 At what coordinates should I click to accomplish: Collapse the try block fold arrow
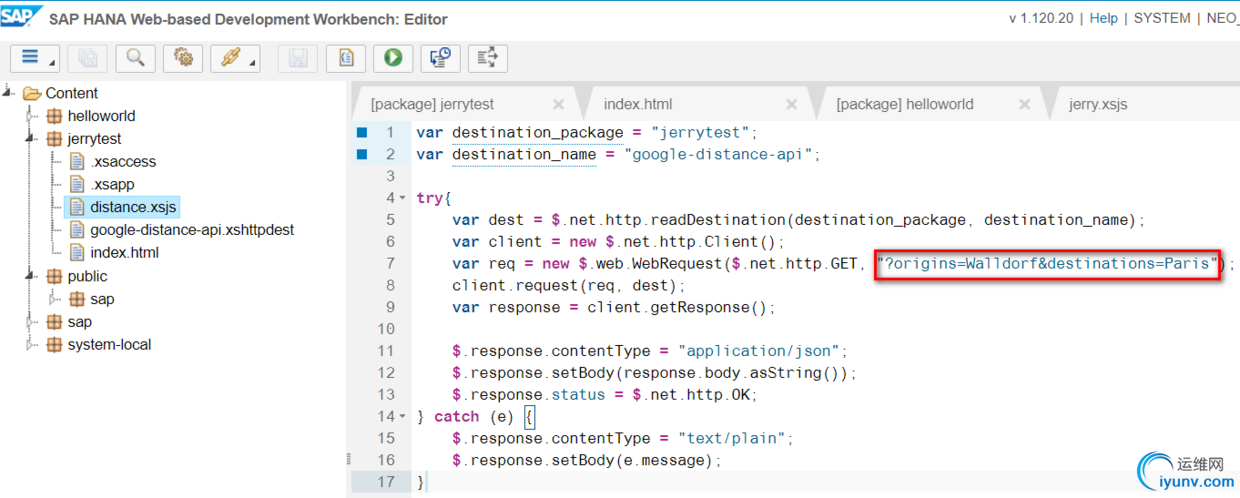coord(403,198)
